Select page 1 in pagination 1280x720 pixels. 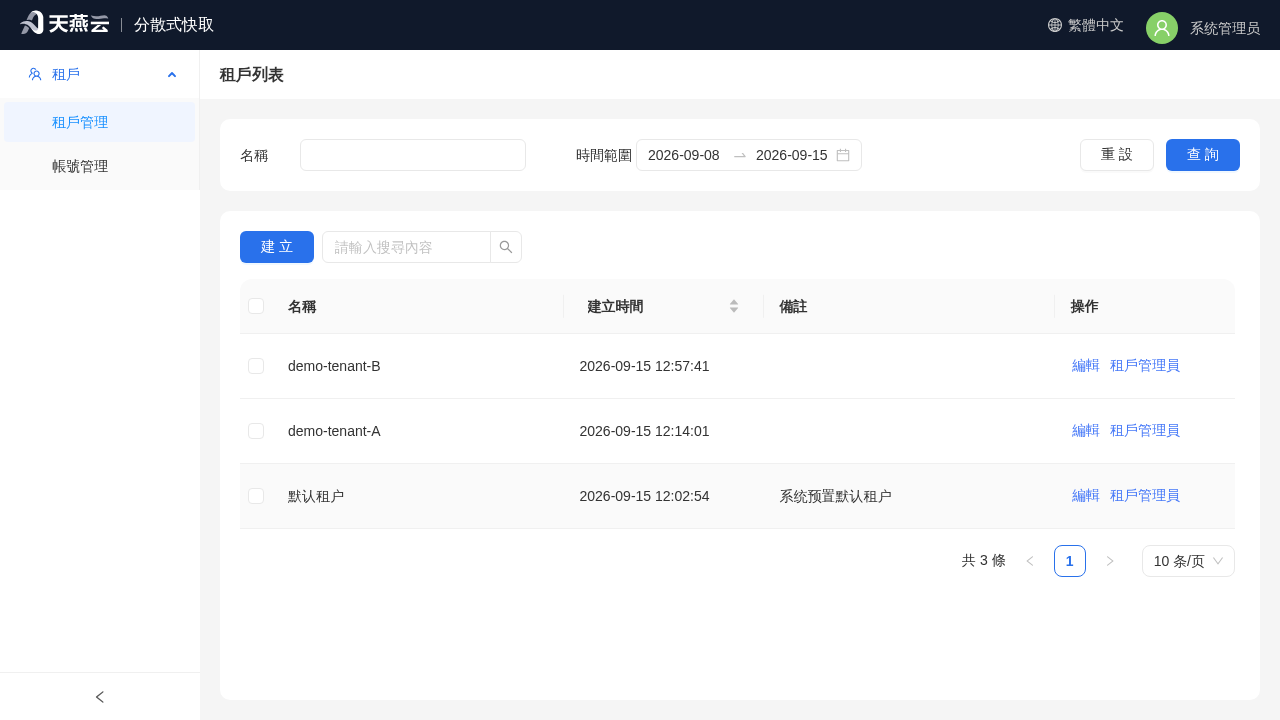(1070, 561)
